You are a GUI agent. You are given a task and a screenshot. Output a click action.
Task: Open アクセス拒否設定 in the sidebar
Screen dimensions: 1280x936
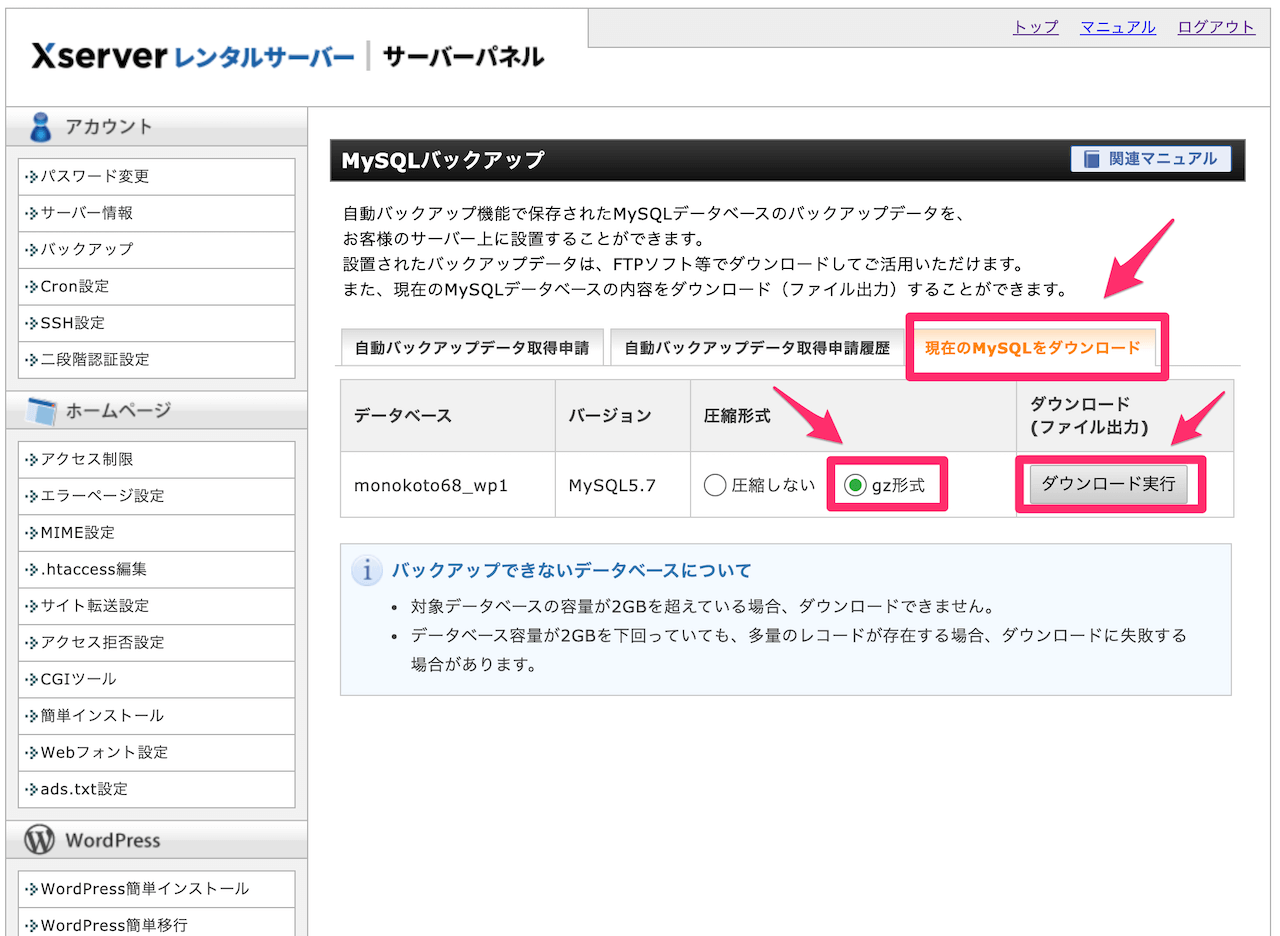pyautogui.click(x=157, y=642)
